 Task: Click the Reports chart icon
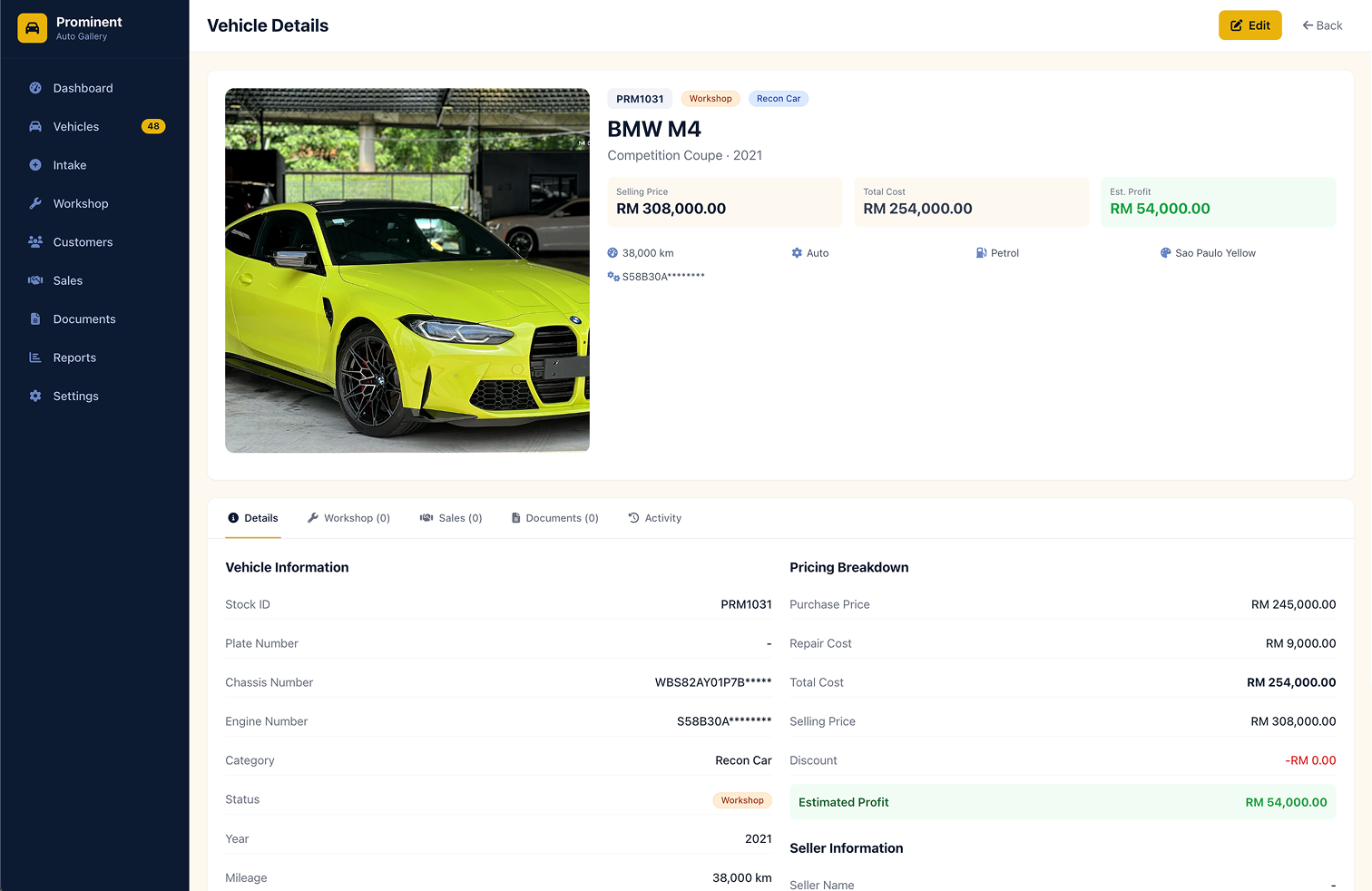[x=35, y=358]
